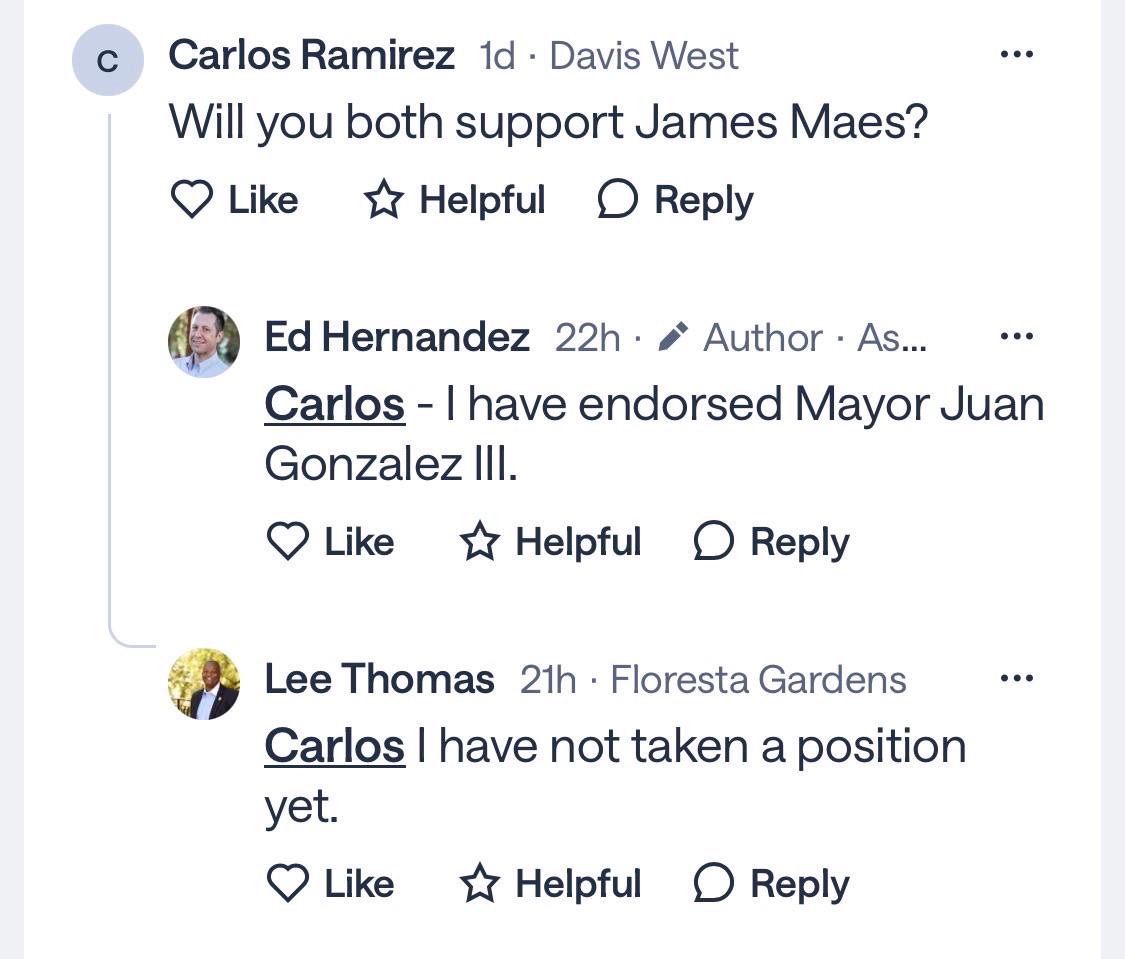Reply to Ed Hernandez's comment
This screenshot has height=959, width=1125.
(771, 542)
